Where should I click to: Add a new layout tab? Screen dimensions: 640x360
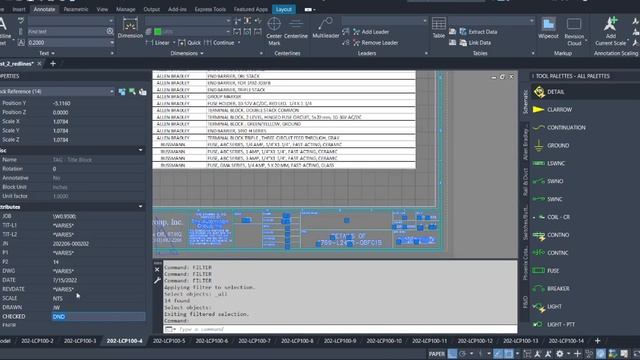[x=598, y=341]
